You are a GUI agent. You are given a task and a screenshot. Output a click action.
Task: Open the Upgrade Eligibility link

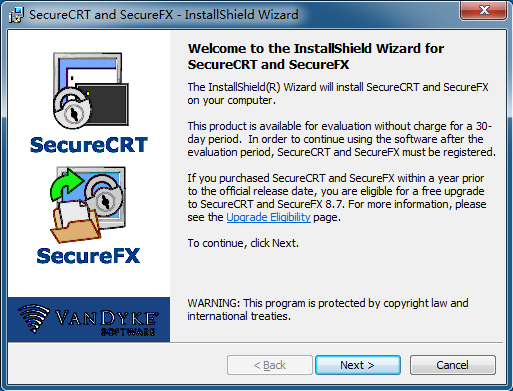268,217
